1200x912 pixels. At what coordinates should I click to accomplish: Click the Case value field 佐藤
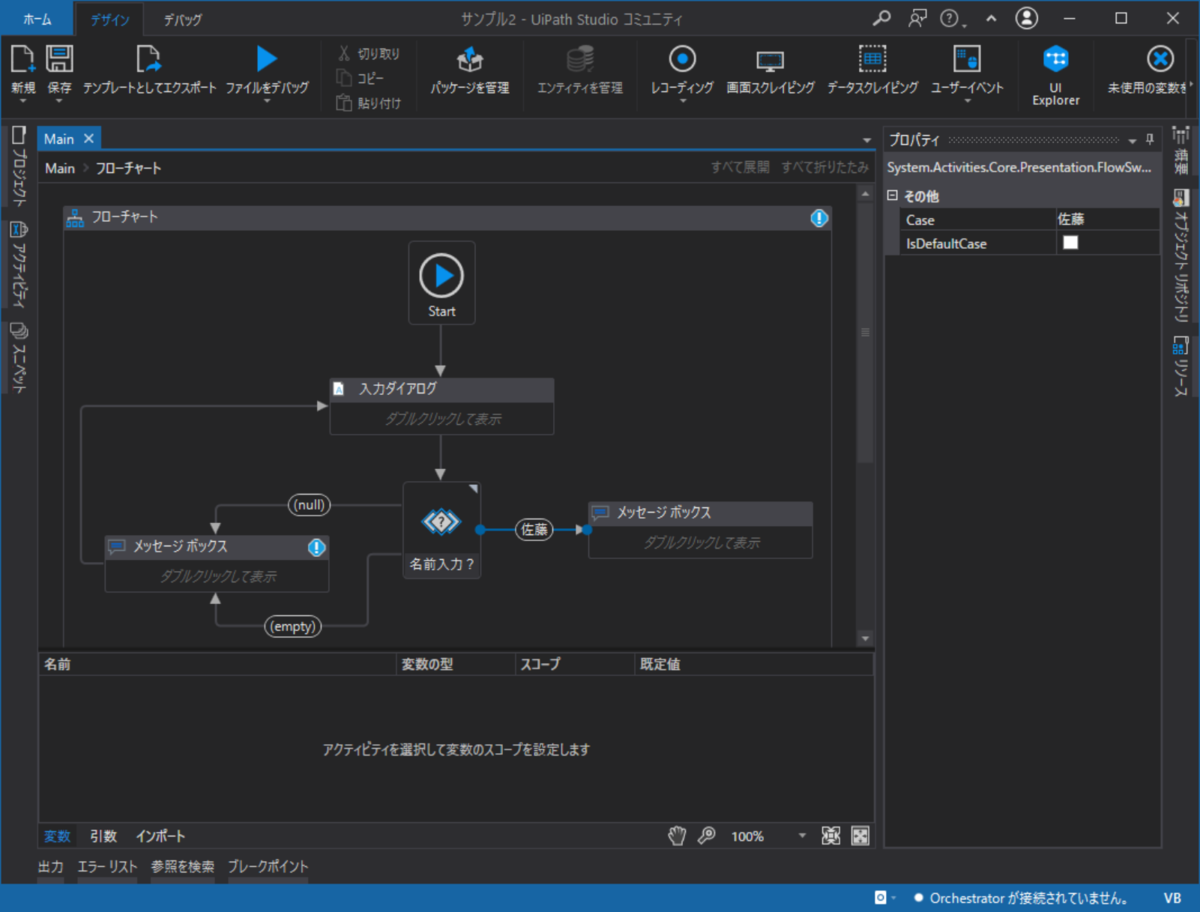coord(1108,220)
